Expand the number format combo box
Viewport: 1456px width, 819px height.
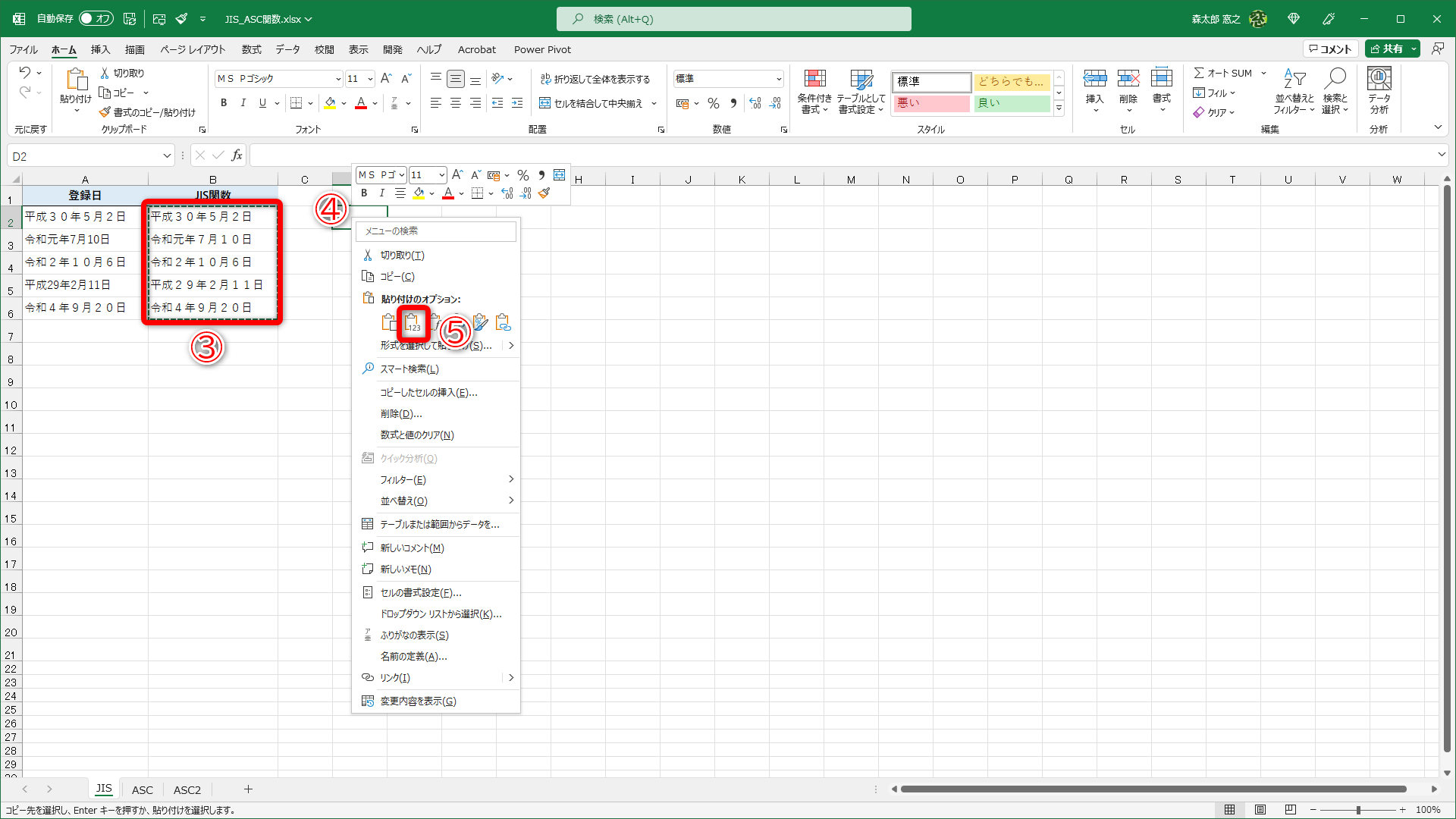tap(779, 79)
